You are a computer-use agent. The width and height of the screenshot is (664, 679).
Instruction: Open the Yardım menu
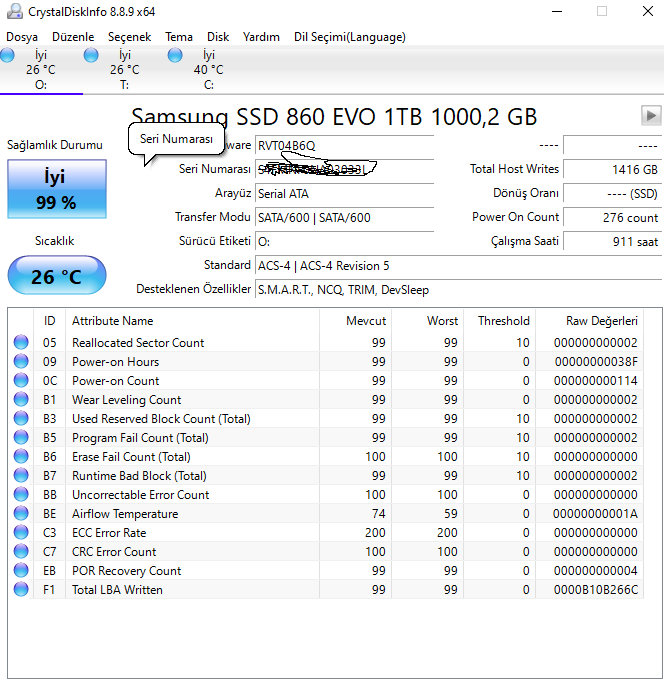[x=261, y=37]
